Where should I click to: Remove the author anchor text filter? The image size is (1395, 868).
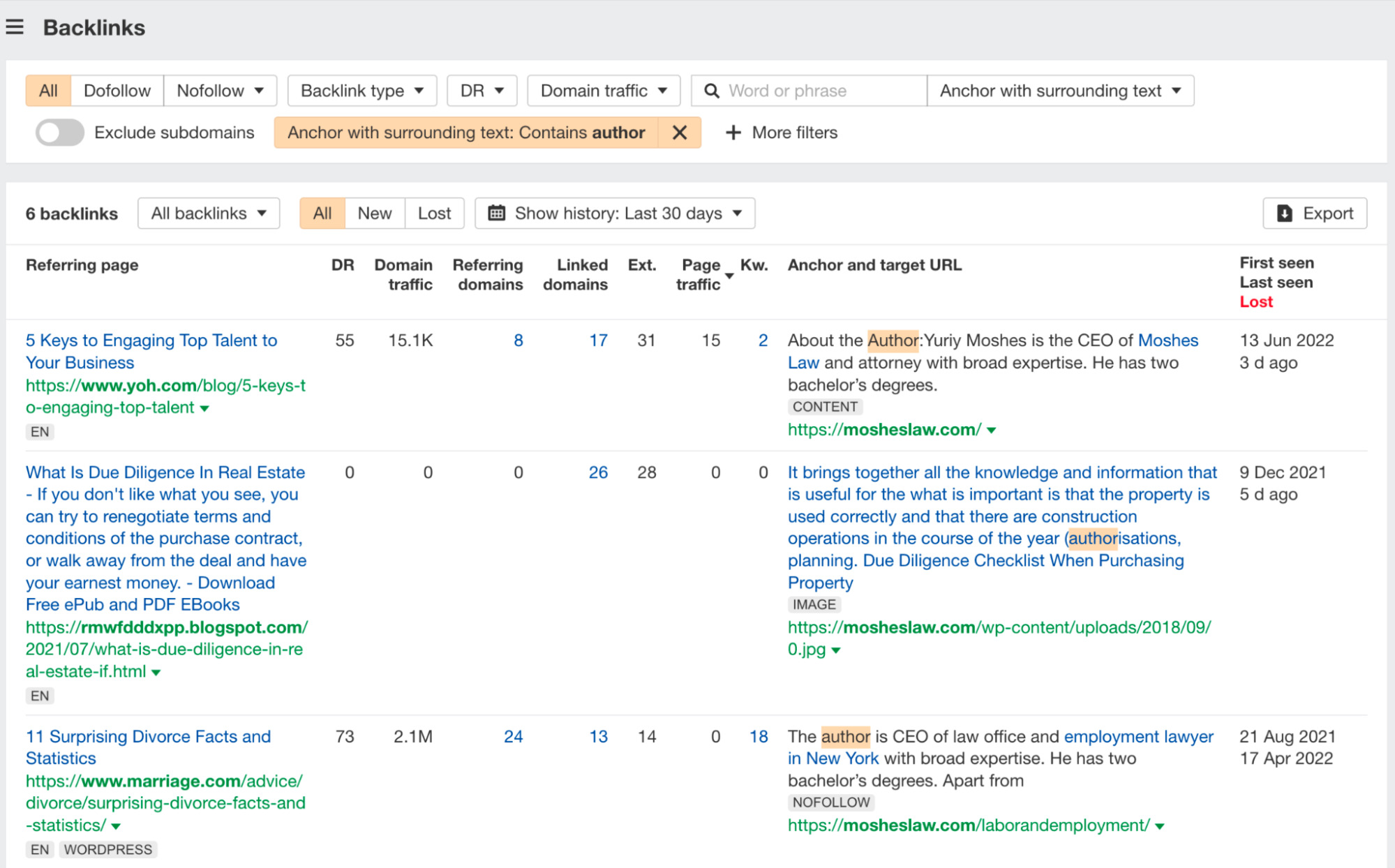click(680, 133)
